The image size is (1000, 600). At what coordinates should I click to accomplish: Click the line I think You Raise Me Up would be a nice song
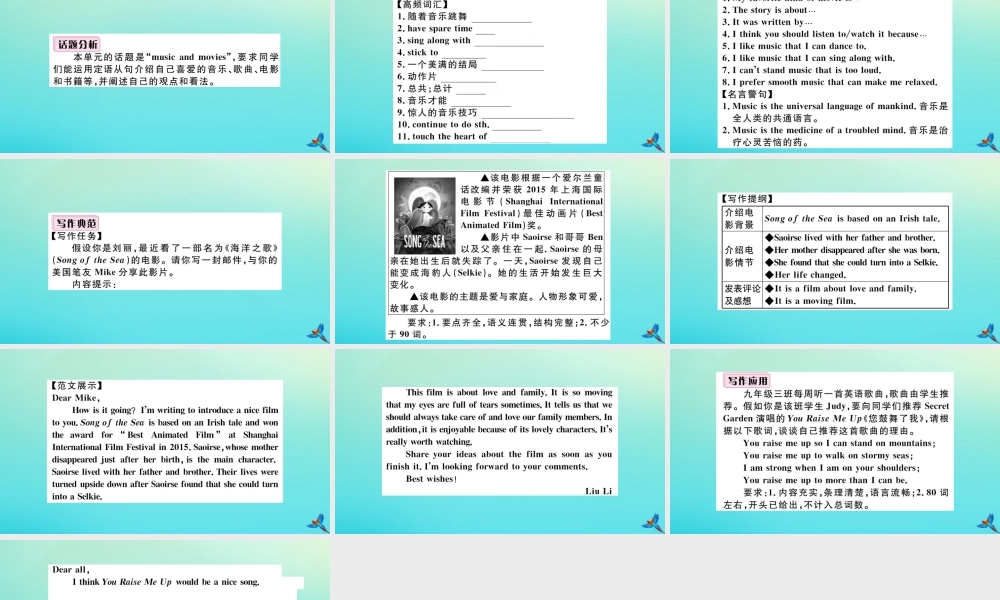[x=166, y=582]
